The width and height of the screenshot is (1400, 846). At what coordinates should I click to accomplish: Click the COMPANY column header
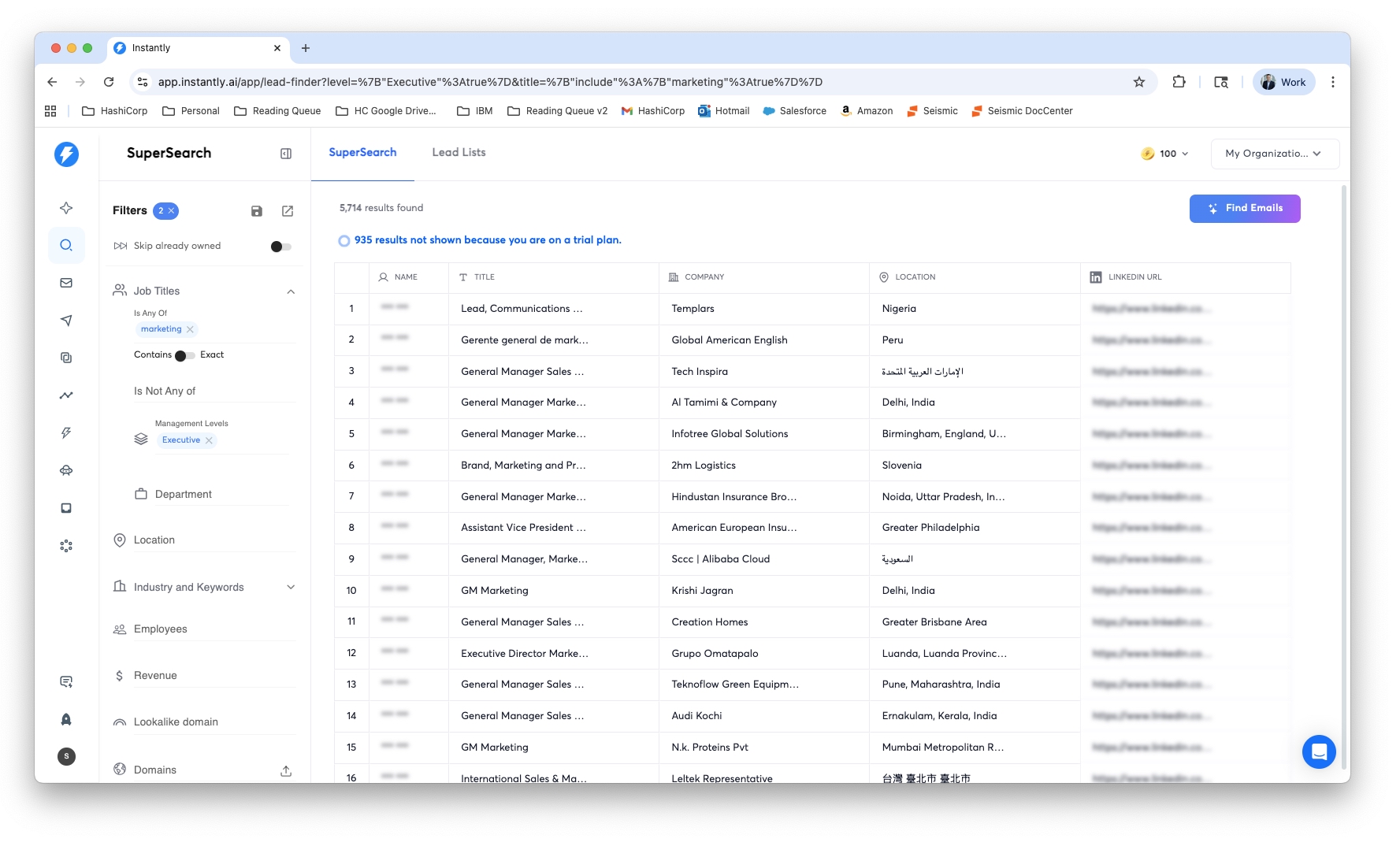764,277
